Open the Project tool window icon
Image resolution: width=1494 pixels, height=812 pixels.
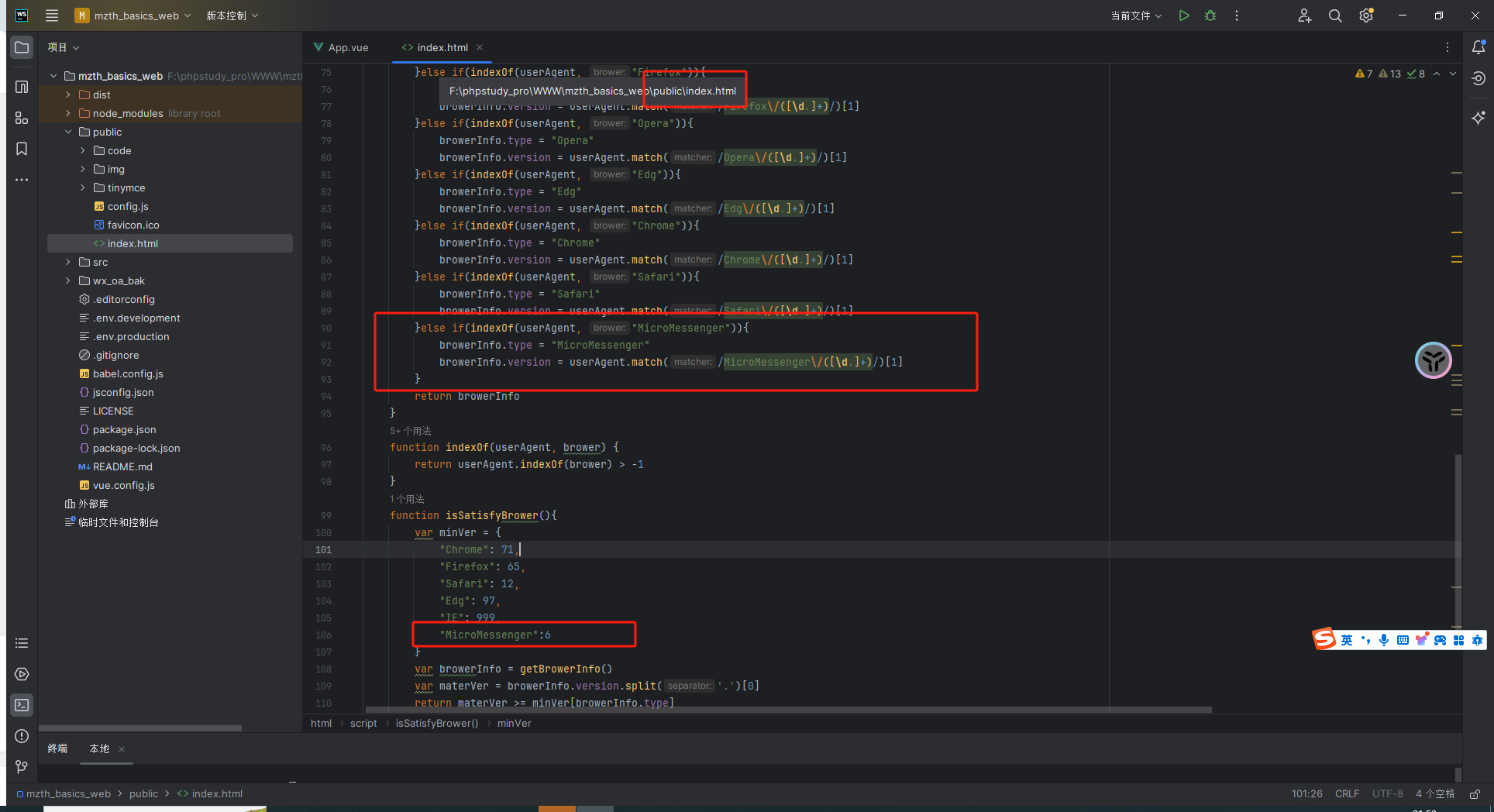[x=22, y=47]
